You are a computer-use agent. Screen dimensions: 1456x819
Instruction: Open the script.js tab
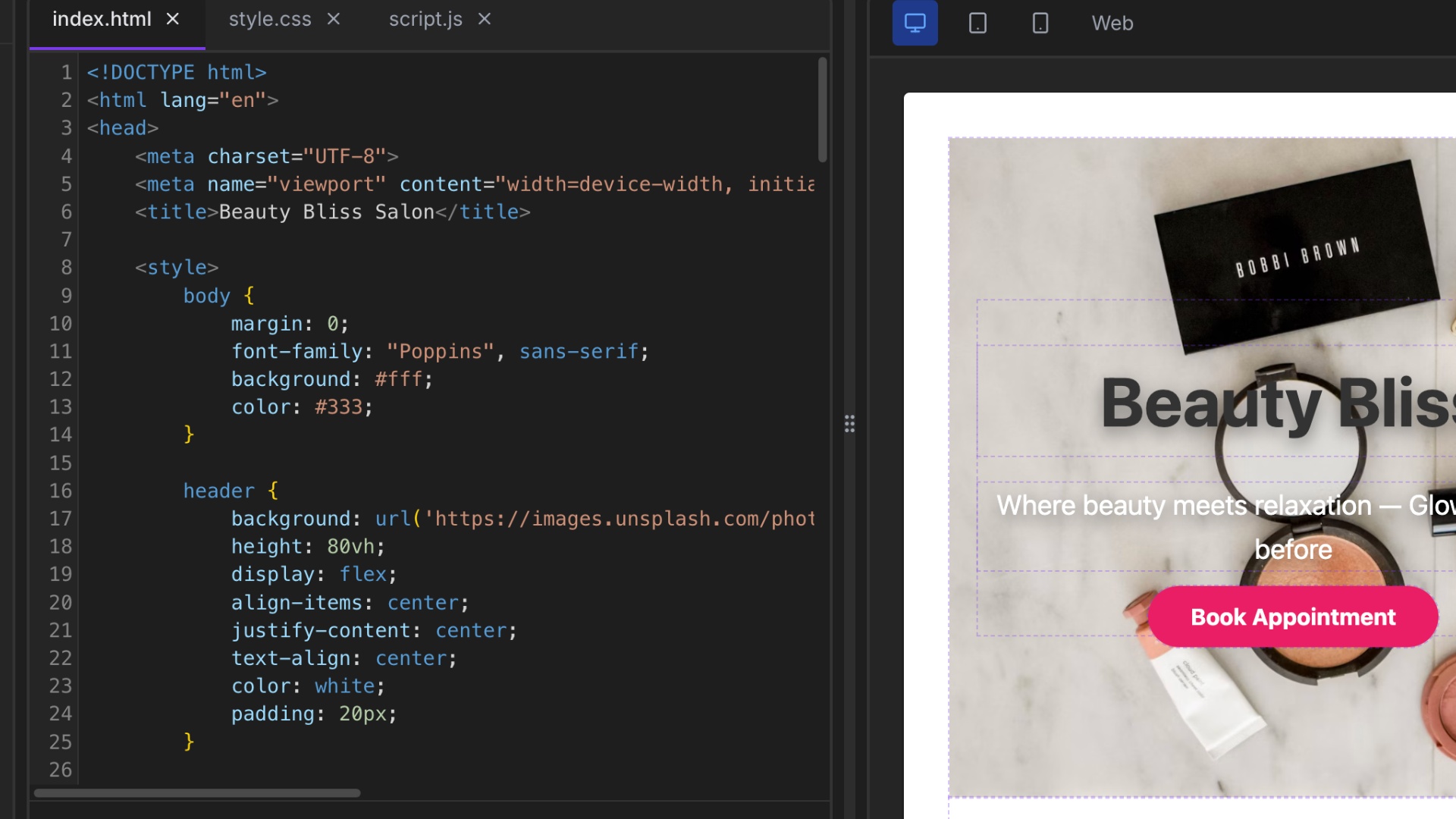pos(425,19)
